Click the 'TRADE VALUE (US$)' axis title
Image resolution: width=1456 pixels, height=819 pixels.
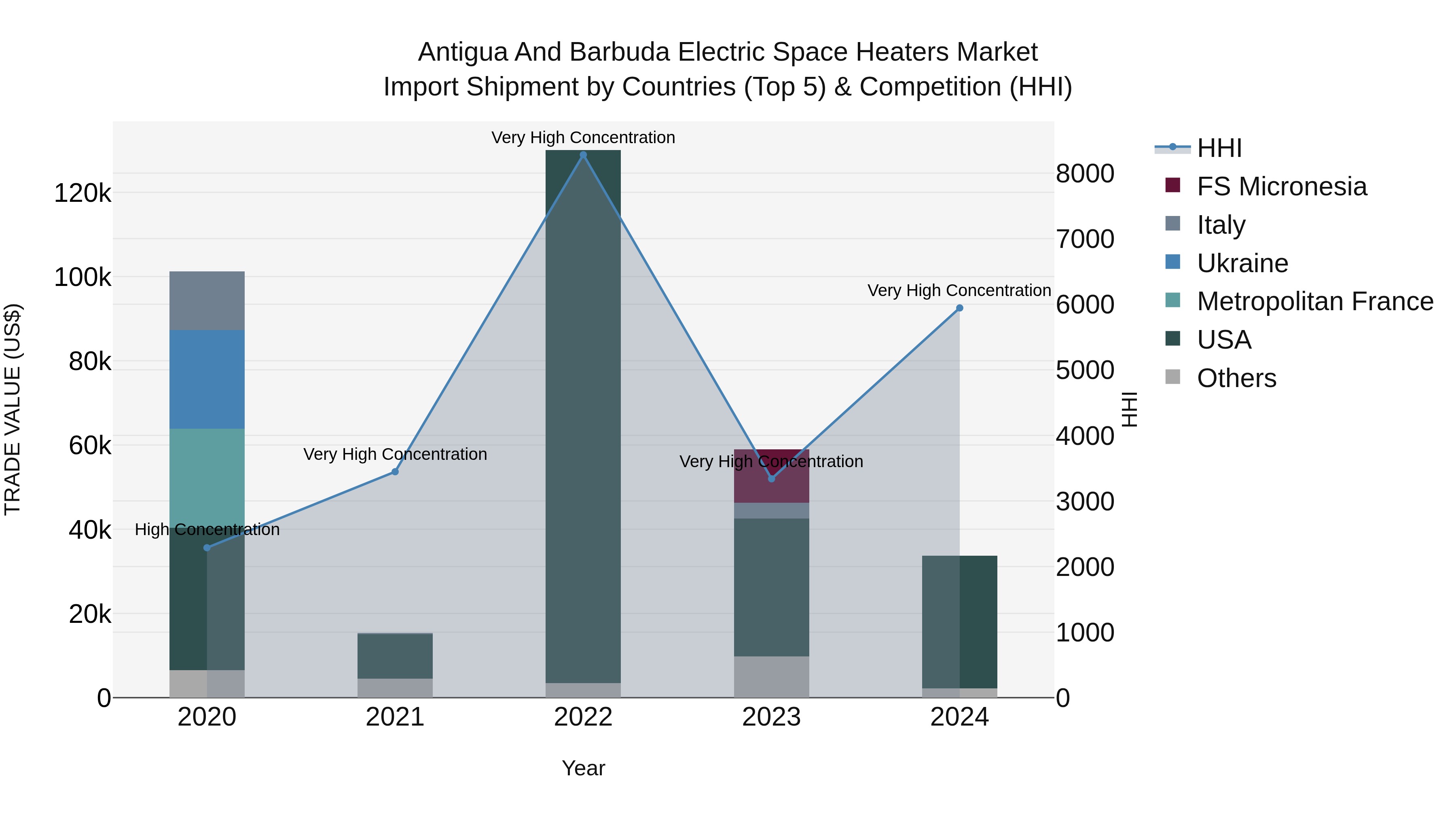13,409
